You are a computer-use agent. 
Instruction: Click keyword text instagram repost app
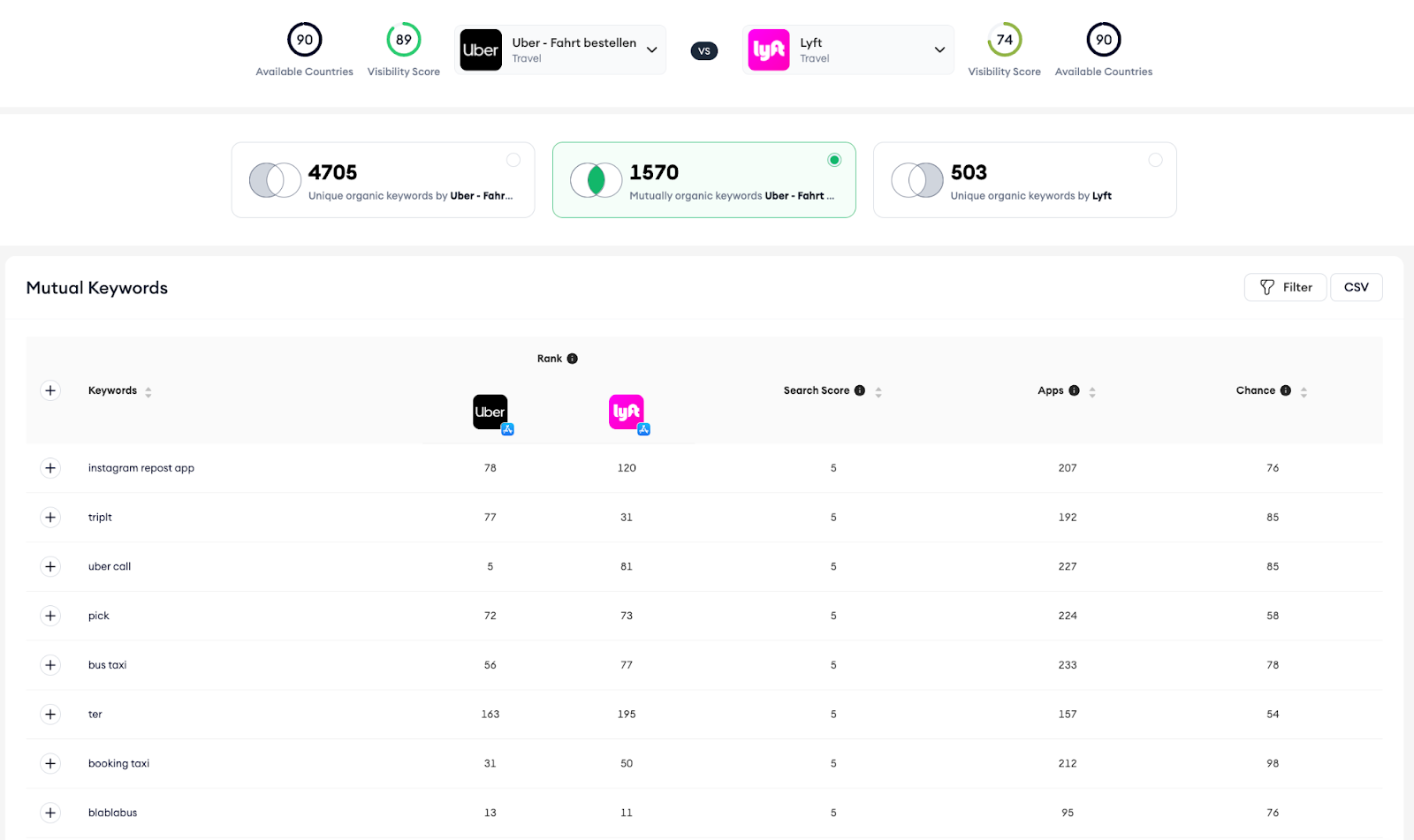point(141,468)
